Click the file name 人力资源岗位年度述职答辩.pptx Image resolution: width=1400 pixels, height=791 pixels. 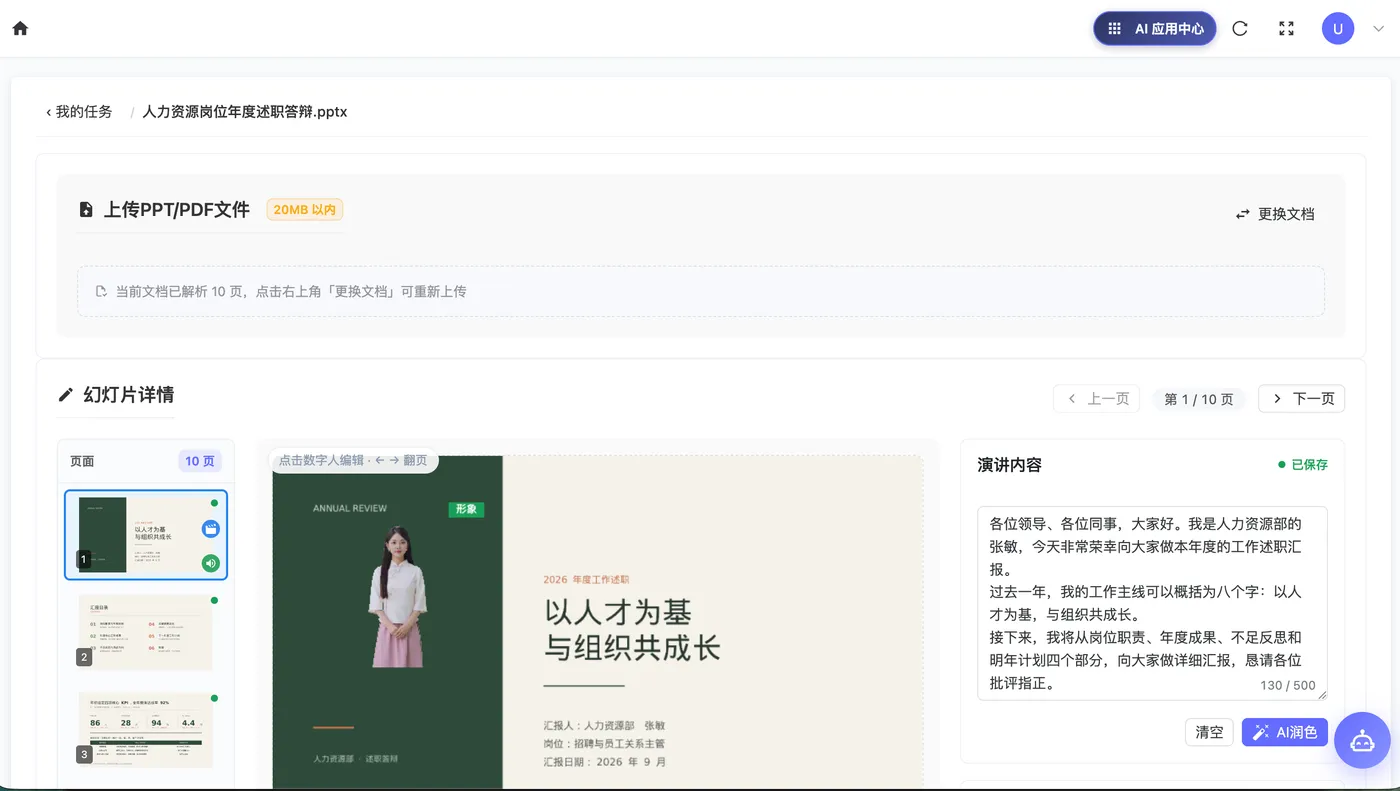point(245,112)
